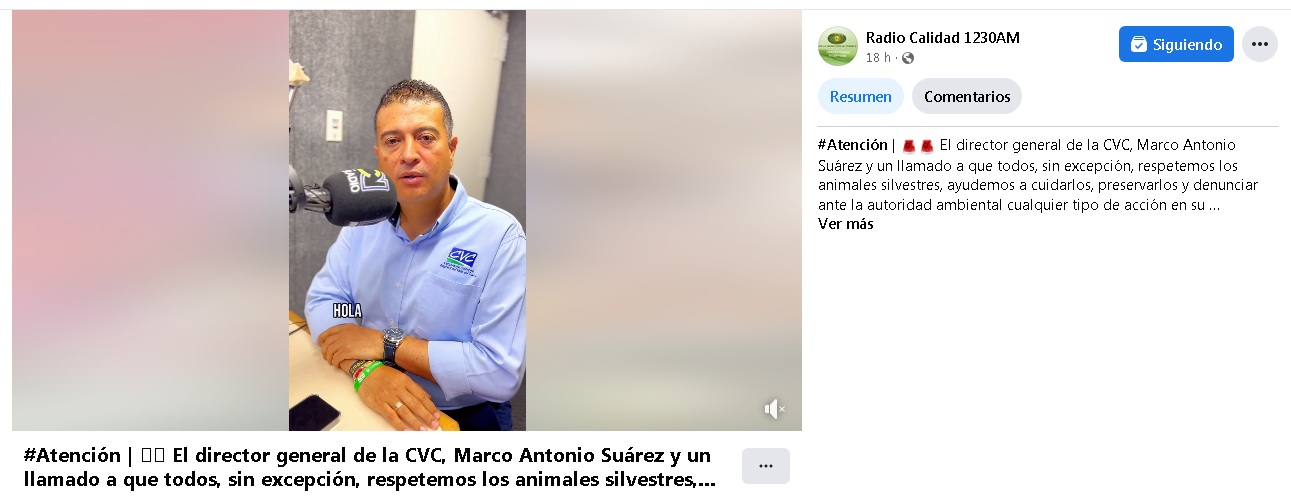Image resolution: width=1291 pixels, height=498 pixels.
Task: Unmute the video with the speaker icon
Action: (x=774, y=409)
